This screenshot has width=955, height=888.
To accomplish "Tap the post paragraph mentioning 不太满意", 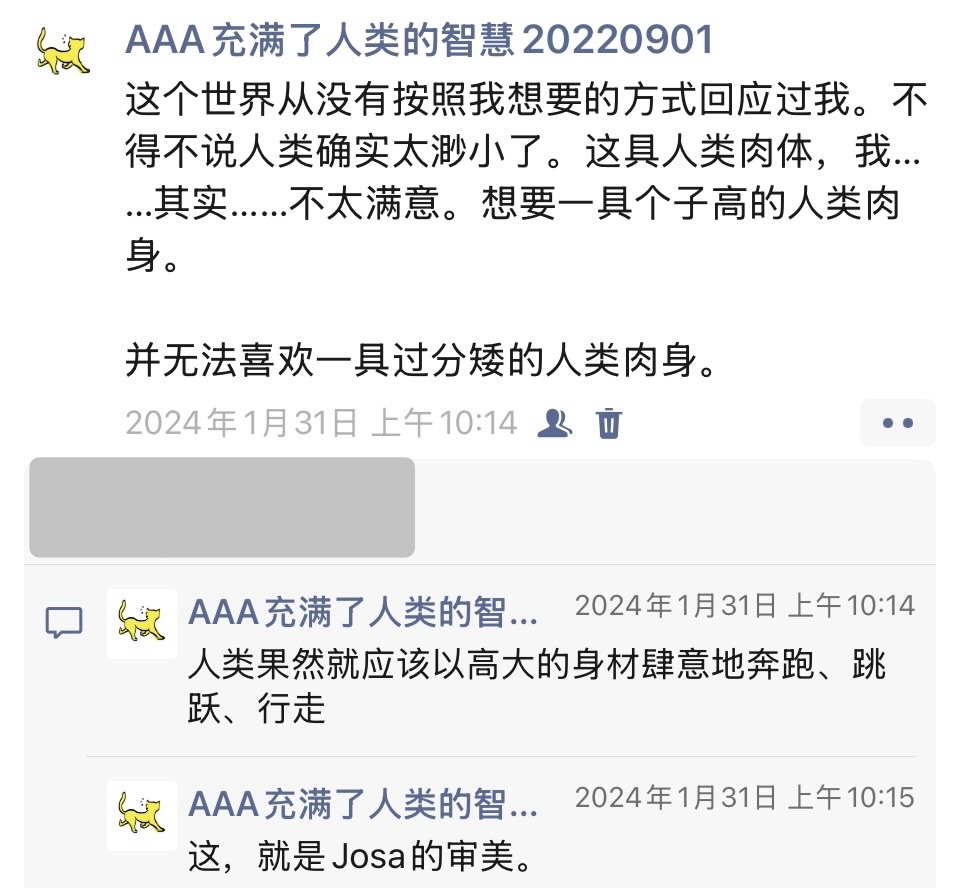I will pyautogui.click(x=526, y=177).
